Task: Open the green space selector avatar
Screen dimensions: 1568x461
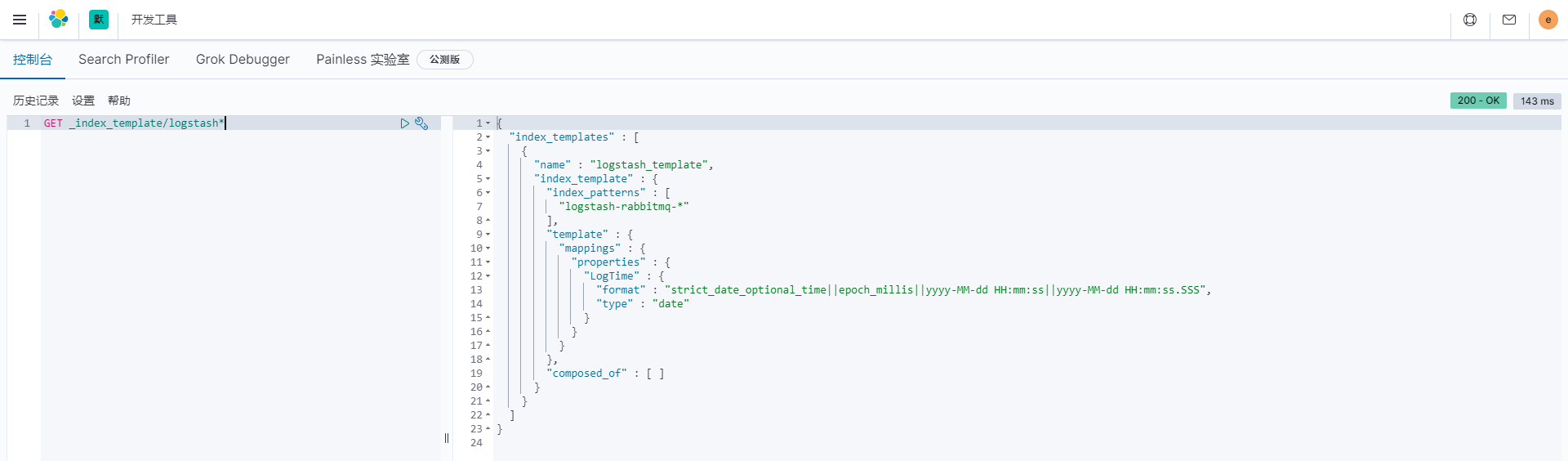Action: (99, 20)
